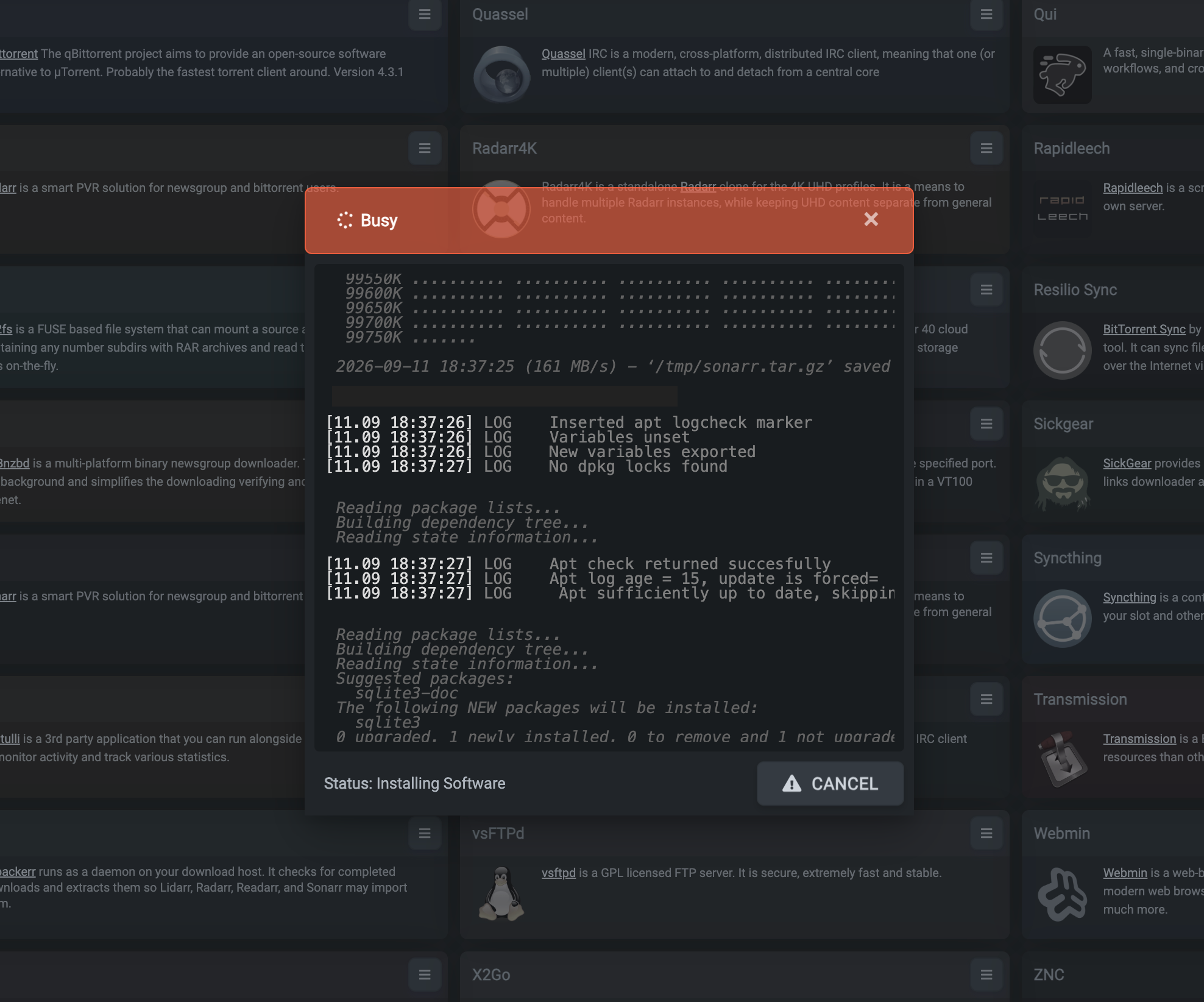The image size is (1204, 1002).
Task: Click the Syncthing logo icon
Action: pos(1062,618)
